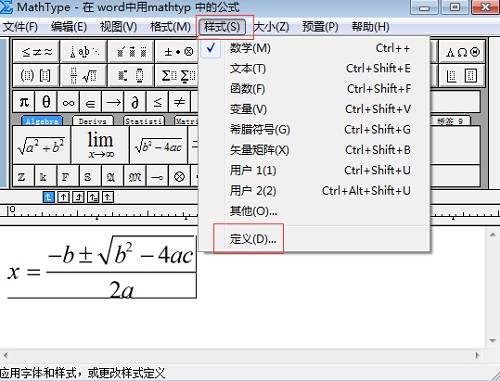
Task: Switch to the Statisti tab
Action: (144, 121)
